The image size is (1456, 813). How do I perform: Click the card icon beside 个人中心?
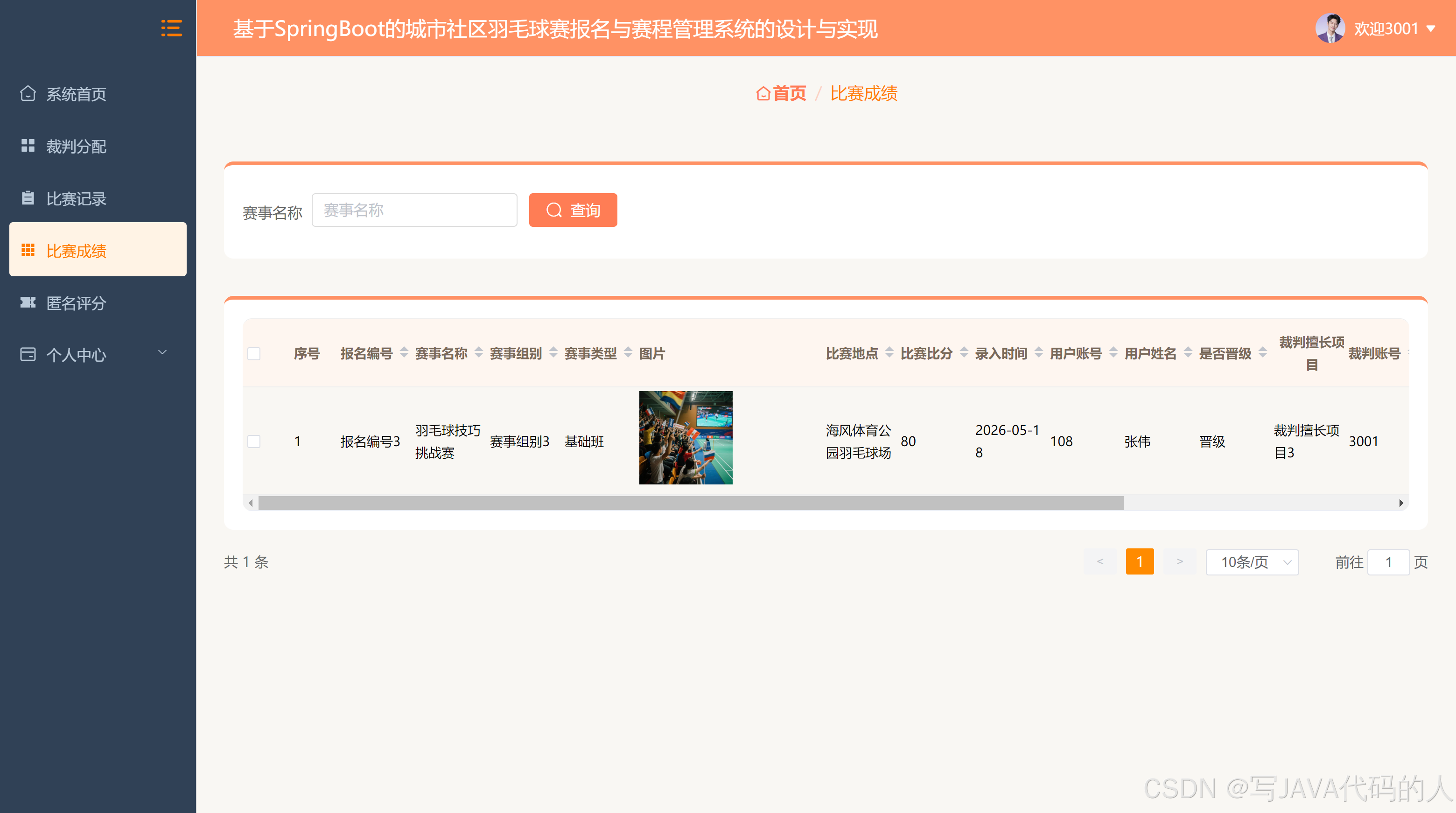pos(28,355)
